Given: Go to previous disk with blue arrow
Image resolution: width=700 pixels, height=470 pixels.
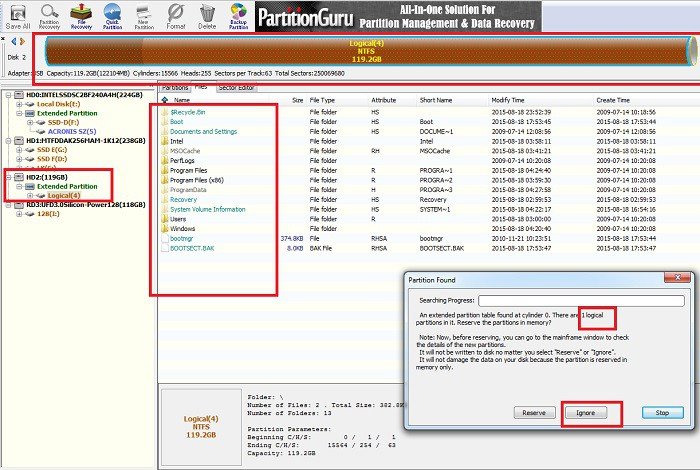Looking at the screenshot, I should pos(13,42).
